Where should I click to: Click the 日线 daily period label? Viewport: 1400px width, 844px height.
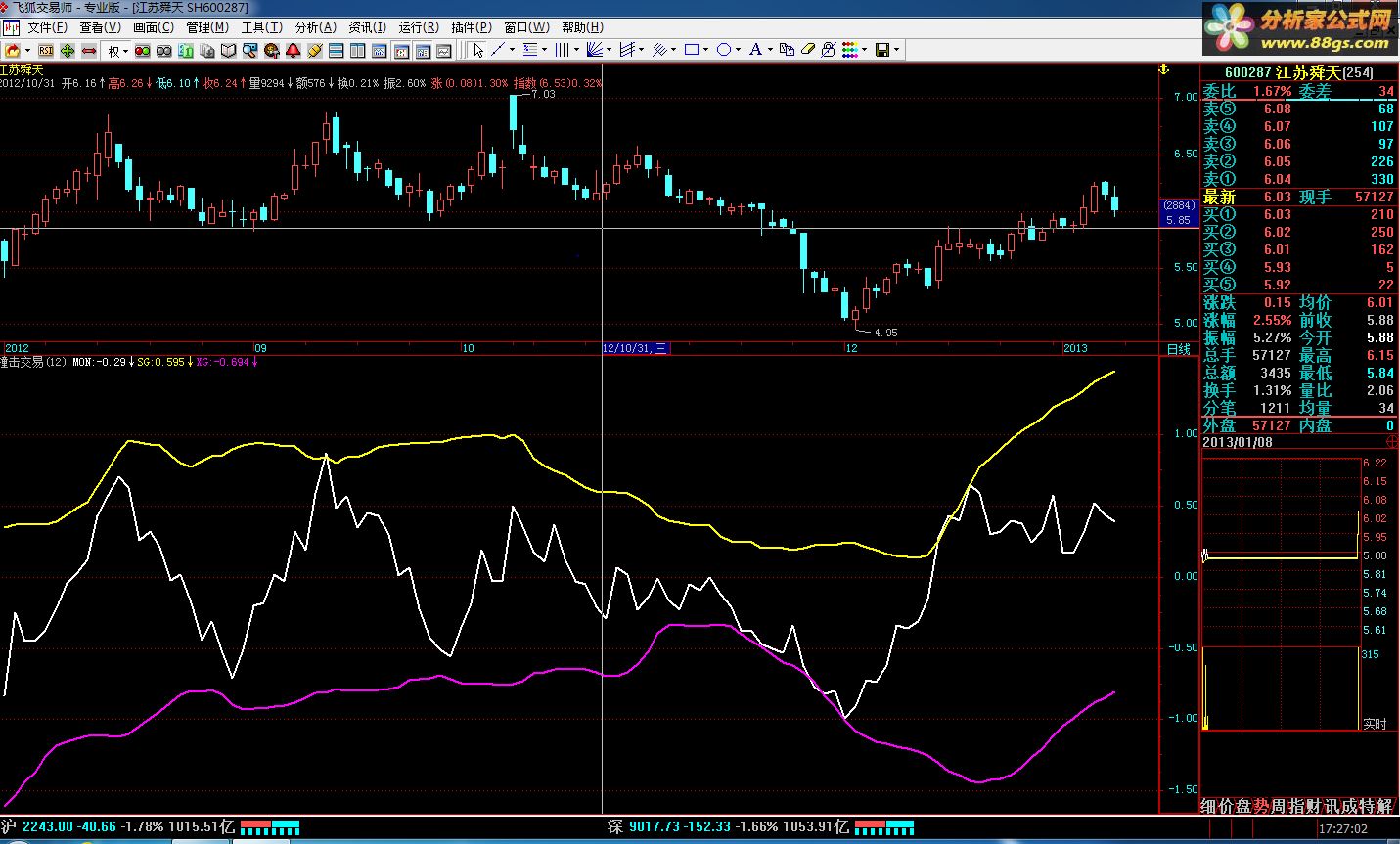(x=1179, y=349)
